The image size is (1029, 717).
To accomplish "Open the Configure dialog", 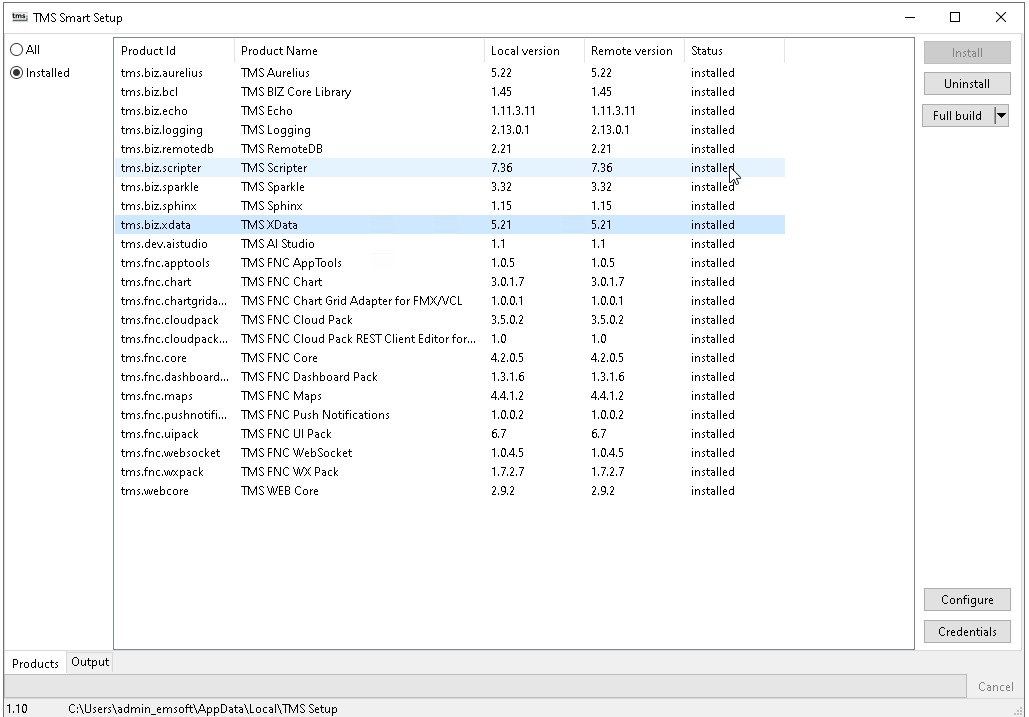I will coord(966,600).
